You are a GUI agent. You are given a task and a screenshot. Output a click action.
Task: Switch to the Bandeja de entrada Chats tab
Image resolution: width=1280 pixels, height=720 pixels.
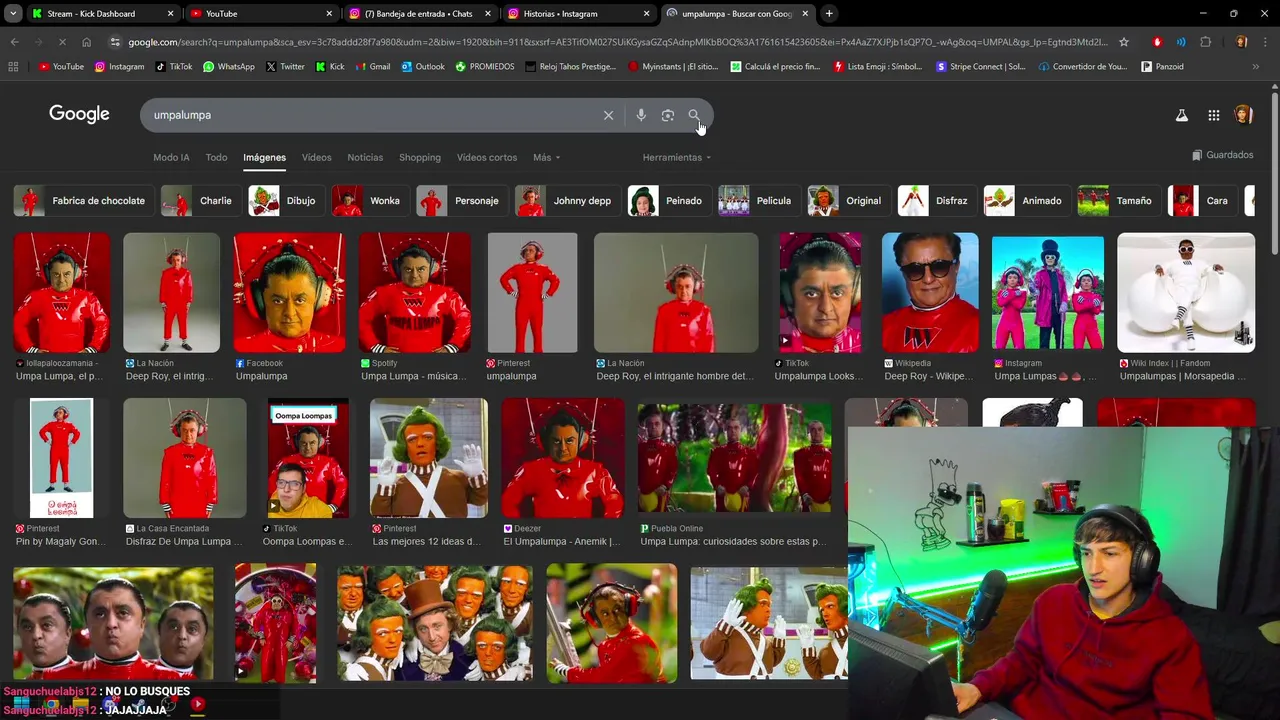point(418,14)
